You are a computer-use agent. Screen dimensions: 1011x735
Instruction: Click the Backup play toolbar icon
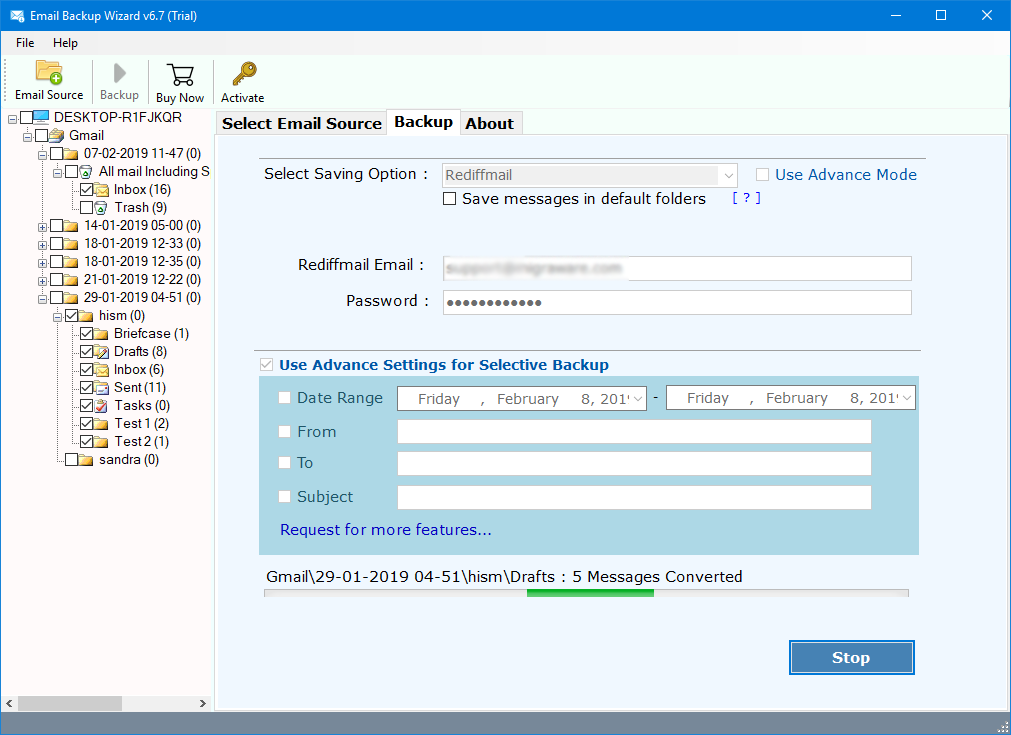click(119, 73)
